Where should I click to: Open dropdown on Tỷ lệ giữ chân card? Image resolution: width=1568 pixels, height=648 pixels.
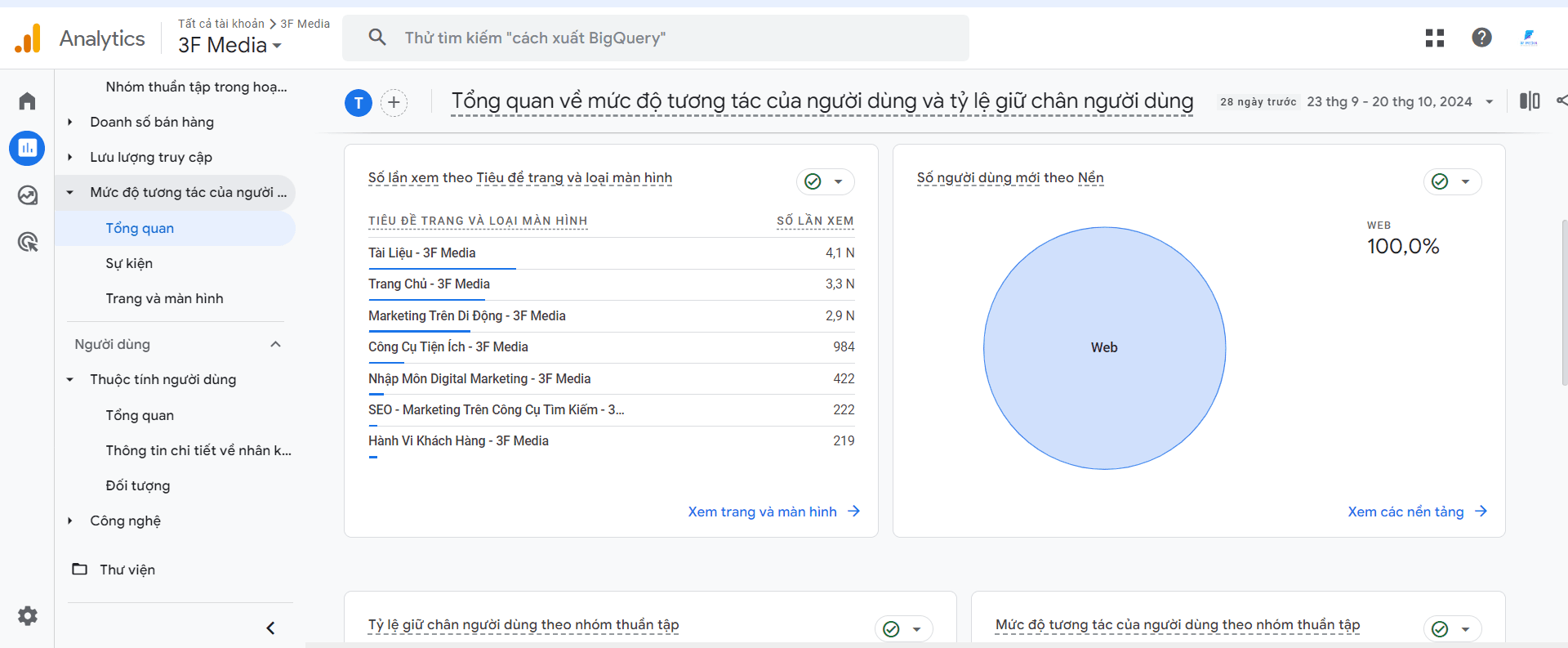(x=916, y=629)
